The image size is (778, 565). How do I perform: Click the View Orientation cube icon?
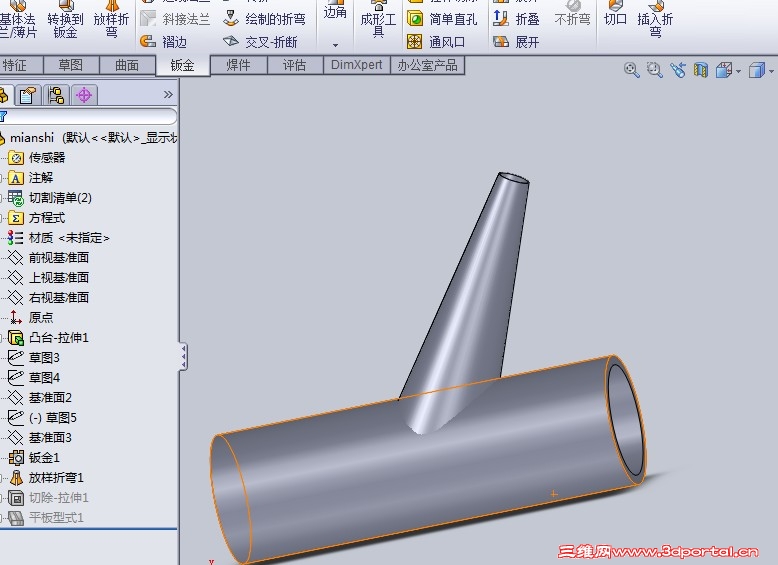coord(724,70)
